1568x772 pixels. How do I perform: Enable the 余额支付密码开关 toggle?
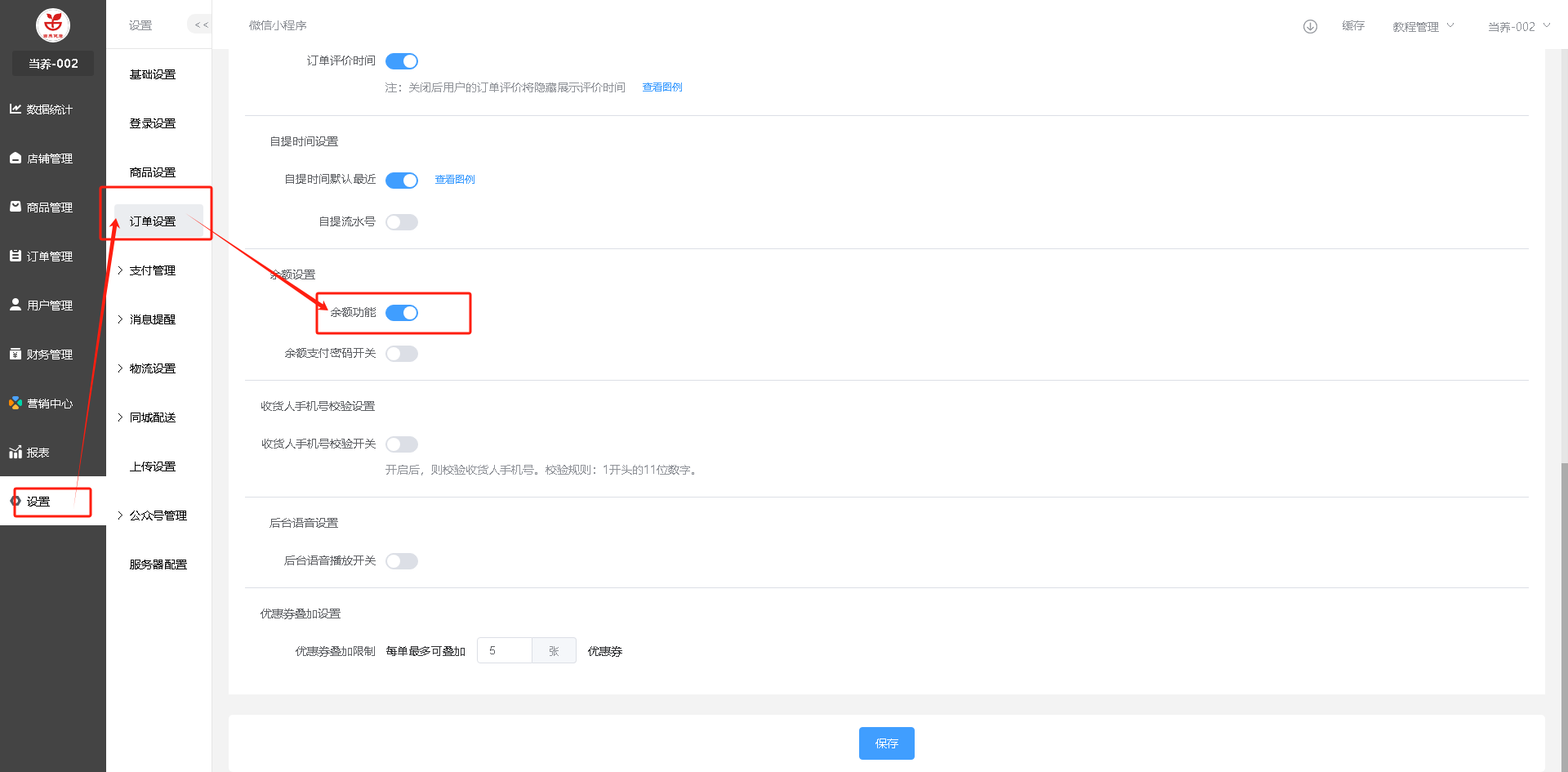click(x=402, y=354)
